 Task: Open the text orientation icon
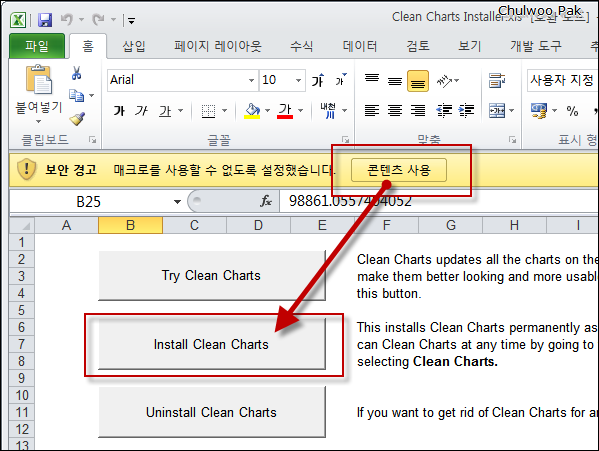(x=445, y=81)
